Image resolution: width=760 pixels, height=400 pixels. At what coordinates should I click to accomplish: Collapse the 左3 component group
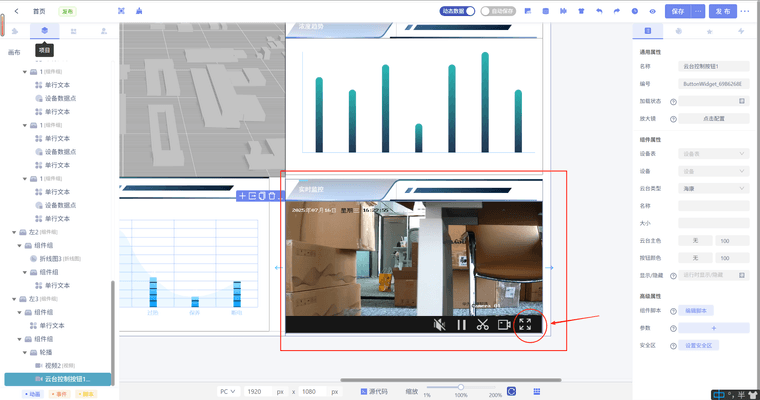coord(14,299)
